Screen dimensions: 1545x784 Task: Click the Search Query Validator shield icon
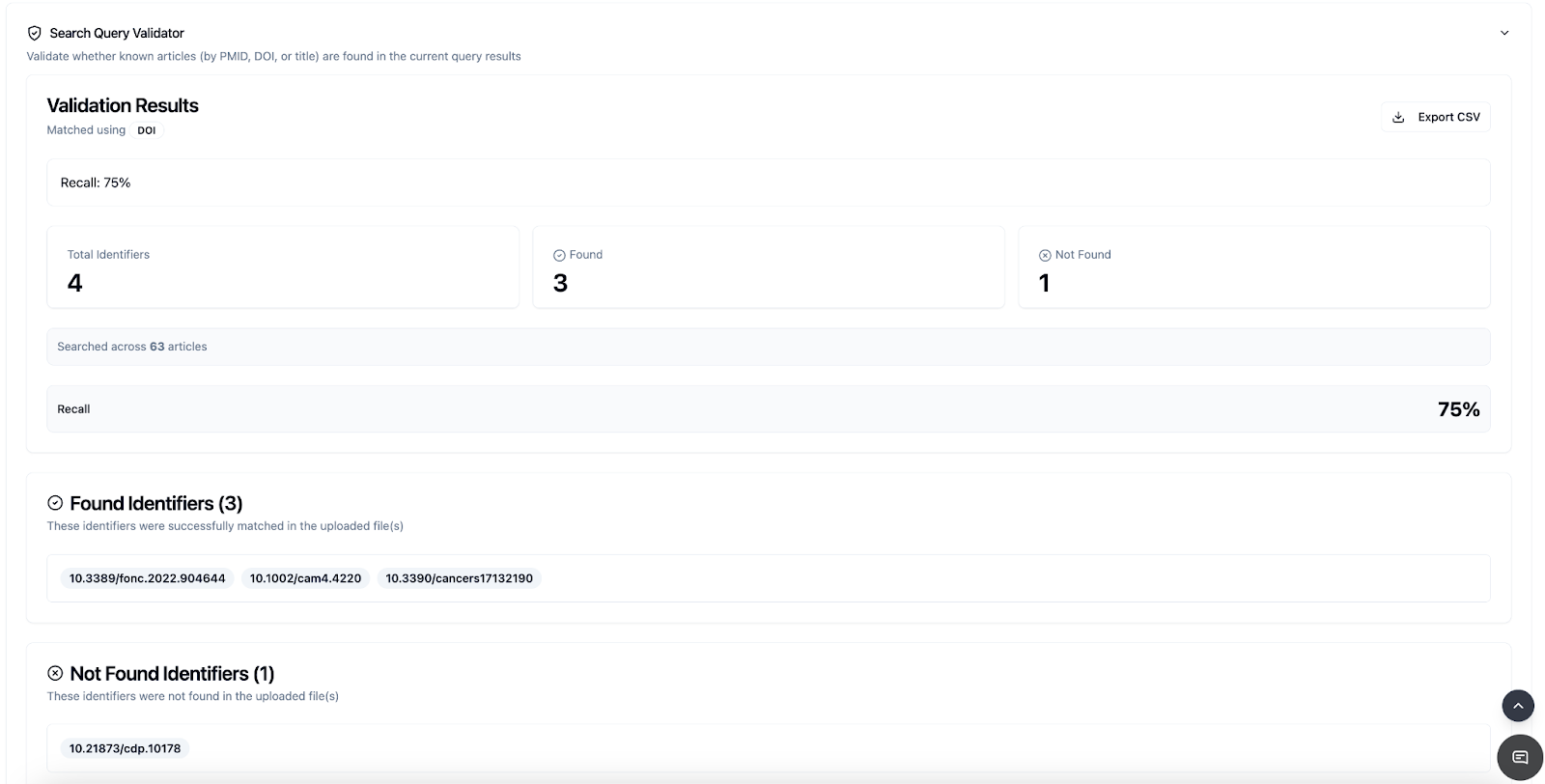pos(35,33)
